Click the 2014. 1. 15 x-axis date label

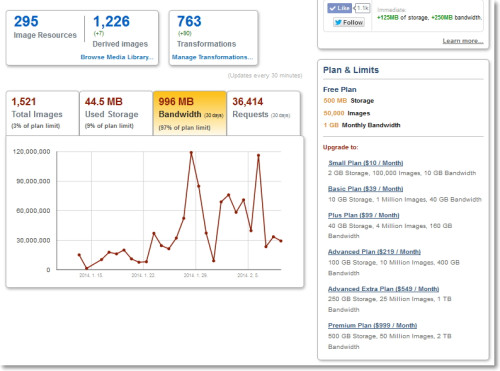91,275
